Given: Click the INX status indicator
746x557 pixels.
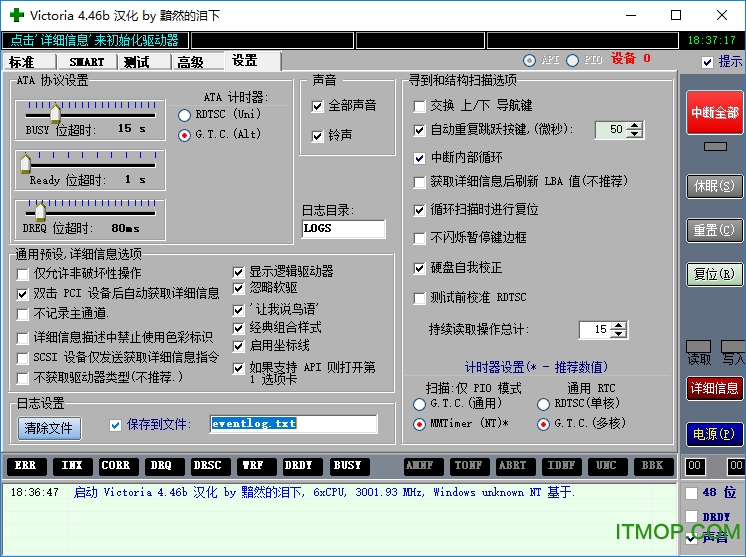Looking at the screenshot, I should point(71,465).
